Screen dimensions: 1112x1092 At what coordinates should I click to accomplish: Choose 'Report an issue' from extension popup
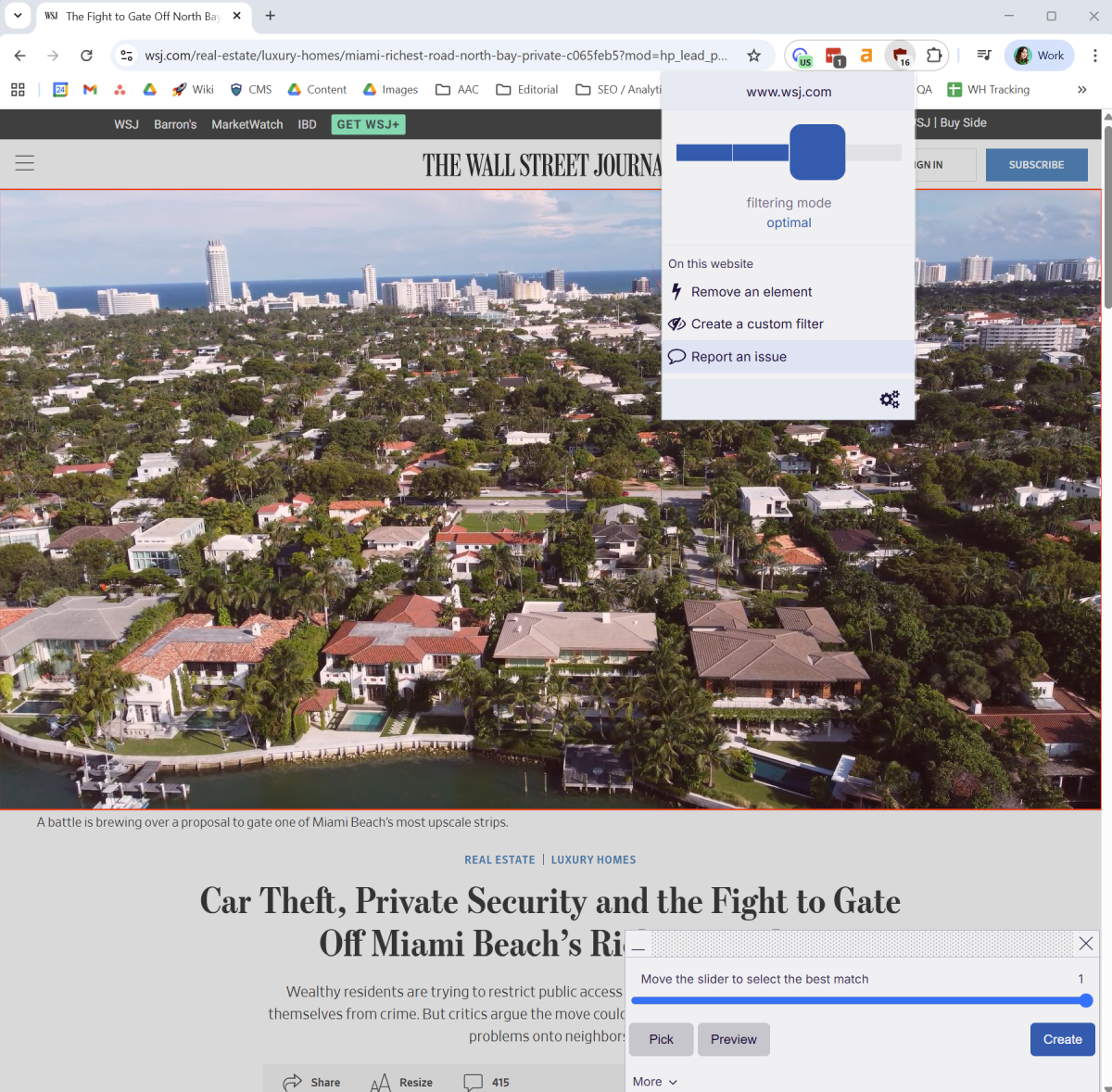(739, 356)
